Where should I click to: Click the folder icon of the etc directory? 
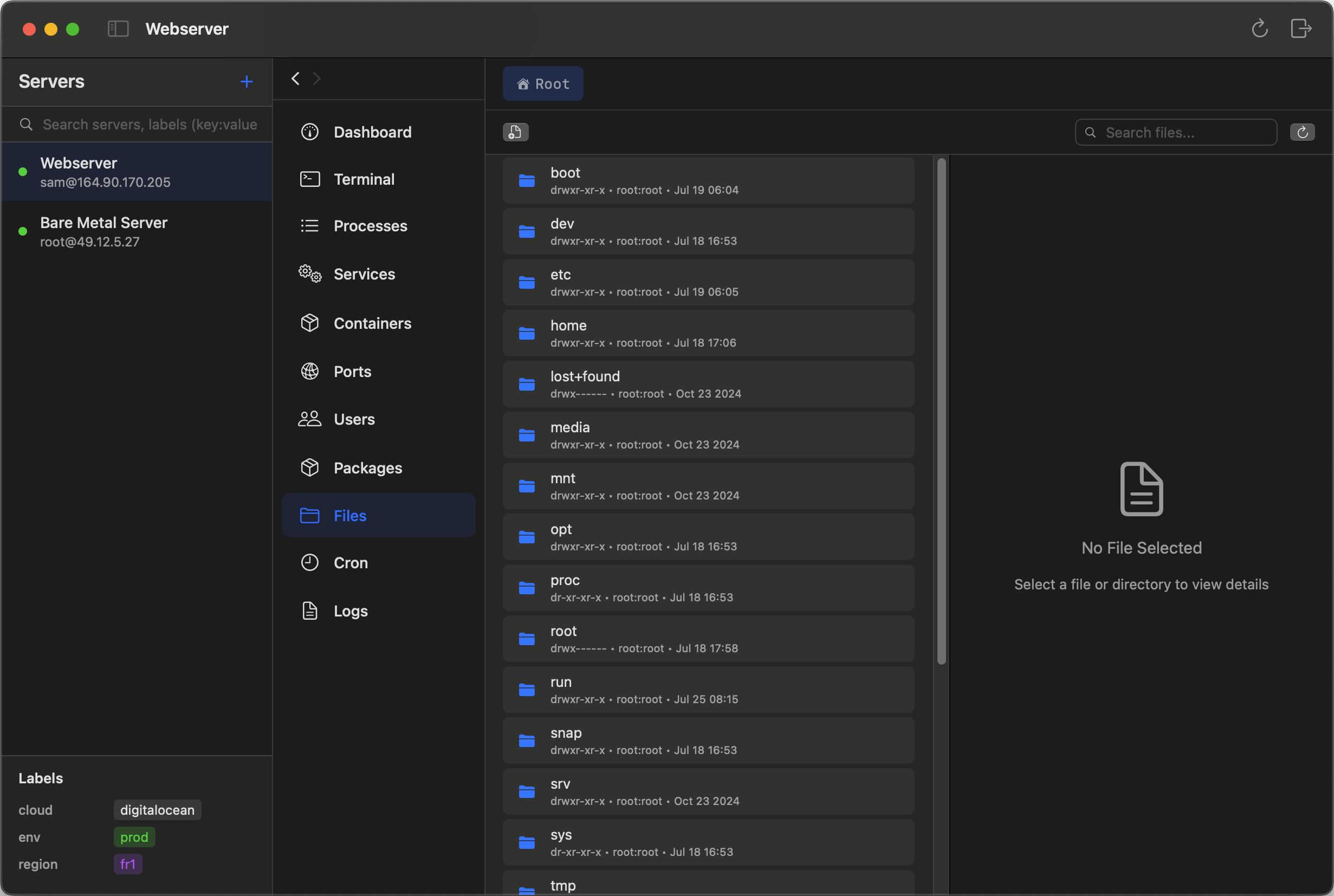[x=527, y=282]
